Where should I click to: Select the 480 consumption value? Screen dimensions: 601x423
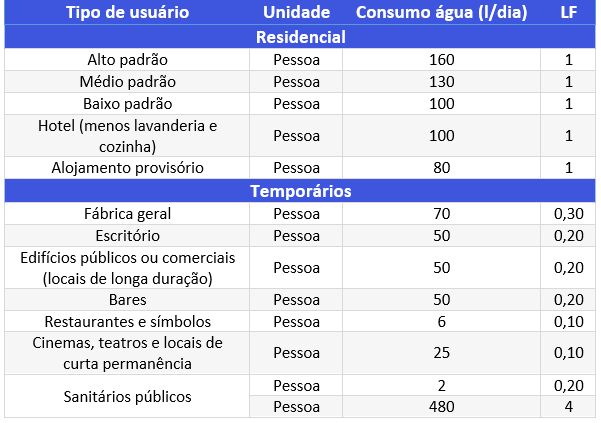pyautogui.click(x=442, y=407)
